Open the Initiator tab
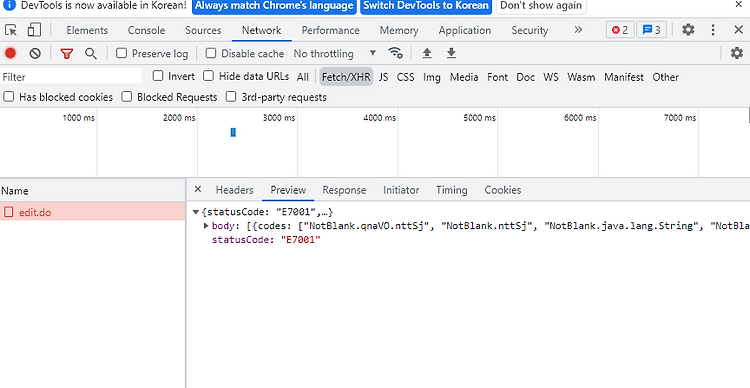 [401, 190]
